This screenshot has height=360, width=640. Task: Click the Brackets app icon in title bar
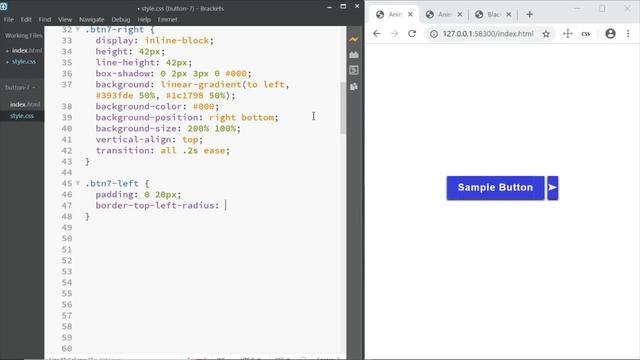coord(4,6)
